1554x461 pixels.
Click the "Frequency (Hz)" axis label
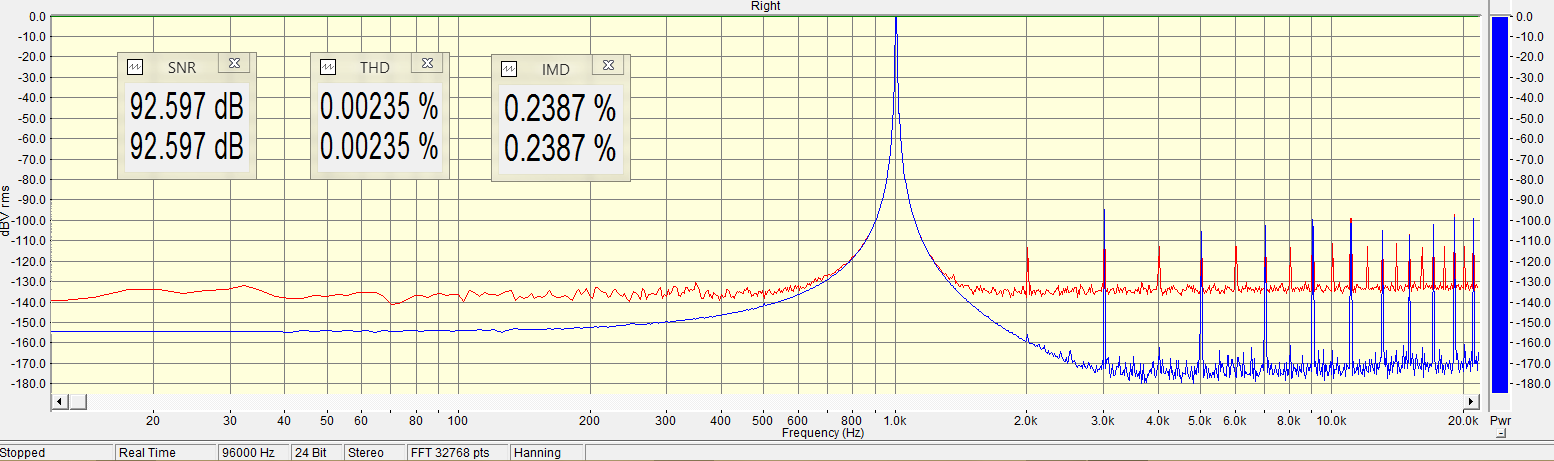(822, 433)
